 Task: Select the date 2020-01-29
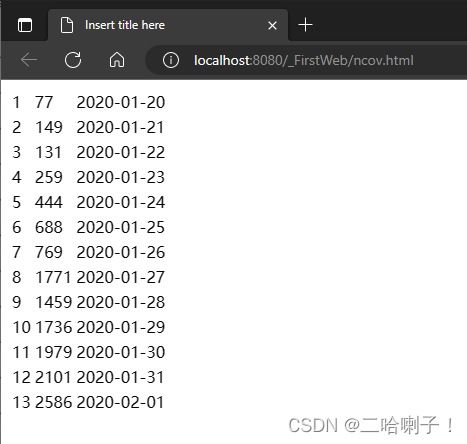121,327
